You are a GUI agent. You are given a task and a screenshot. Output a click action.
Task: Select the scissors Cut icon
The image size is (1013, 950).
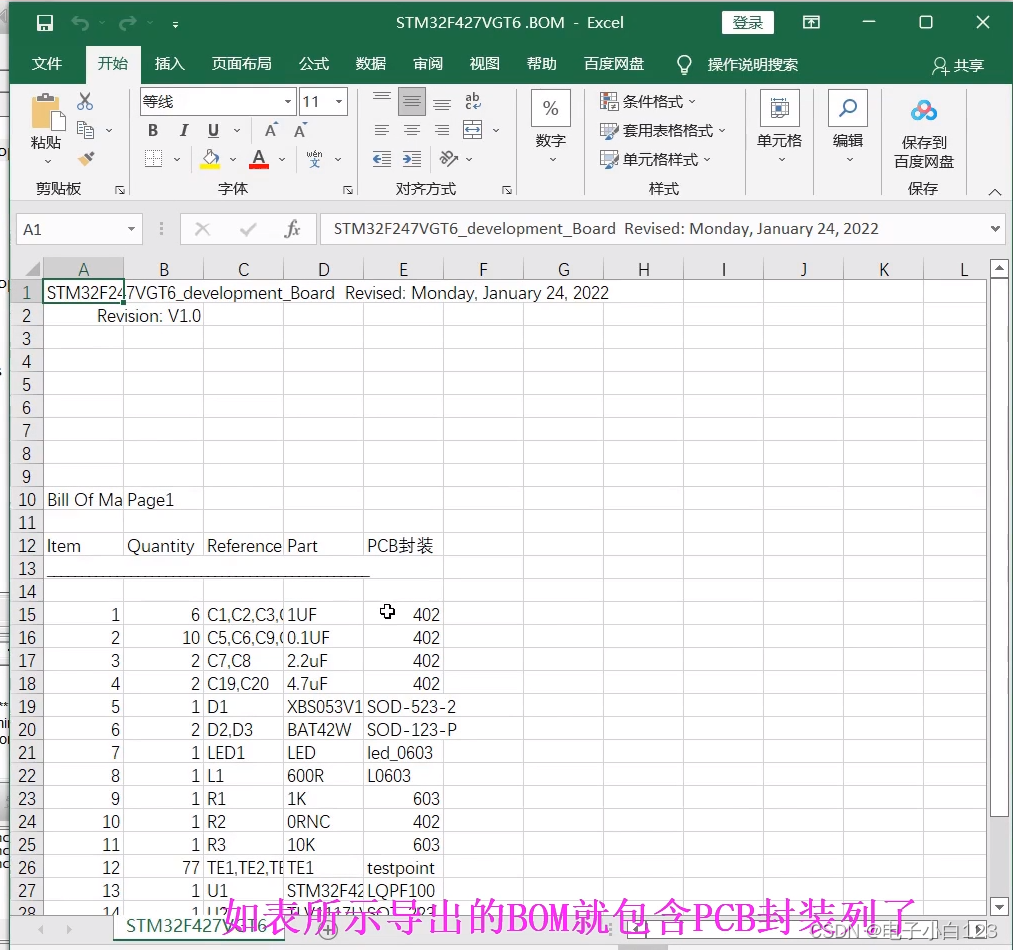tap(85, 101)
